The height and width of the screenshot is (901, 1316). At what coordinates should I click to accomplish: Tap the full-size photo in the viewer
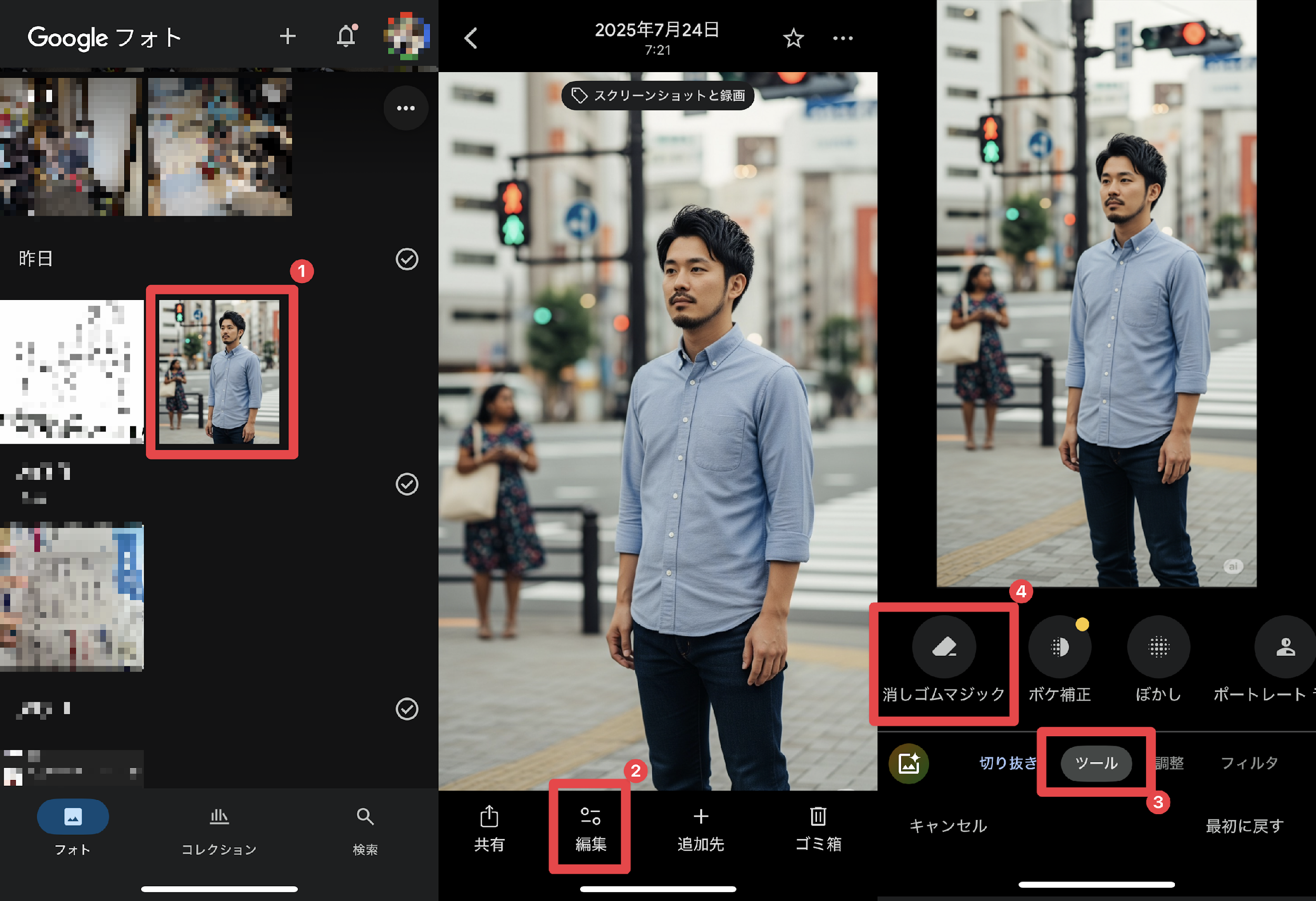(x=658, y=431)
